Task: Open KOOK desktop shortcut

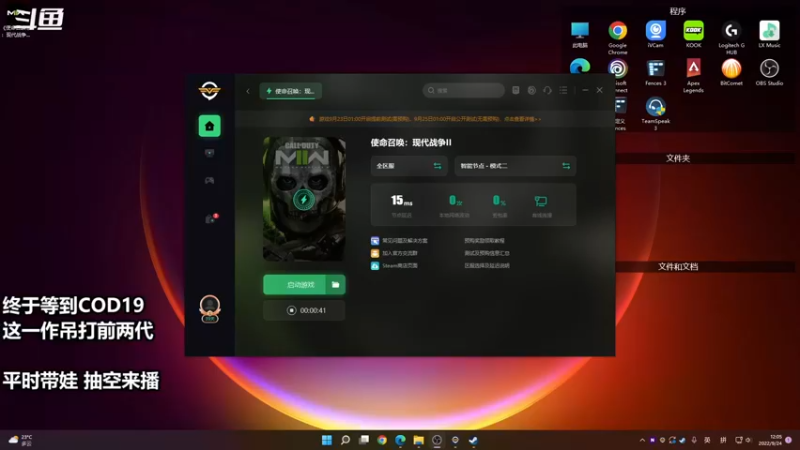Action: [693, 34]
